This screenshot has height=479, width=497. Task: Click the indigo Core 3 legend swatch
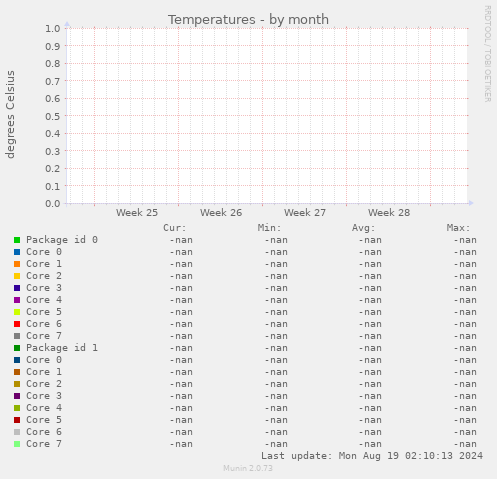17,288
